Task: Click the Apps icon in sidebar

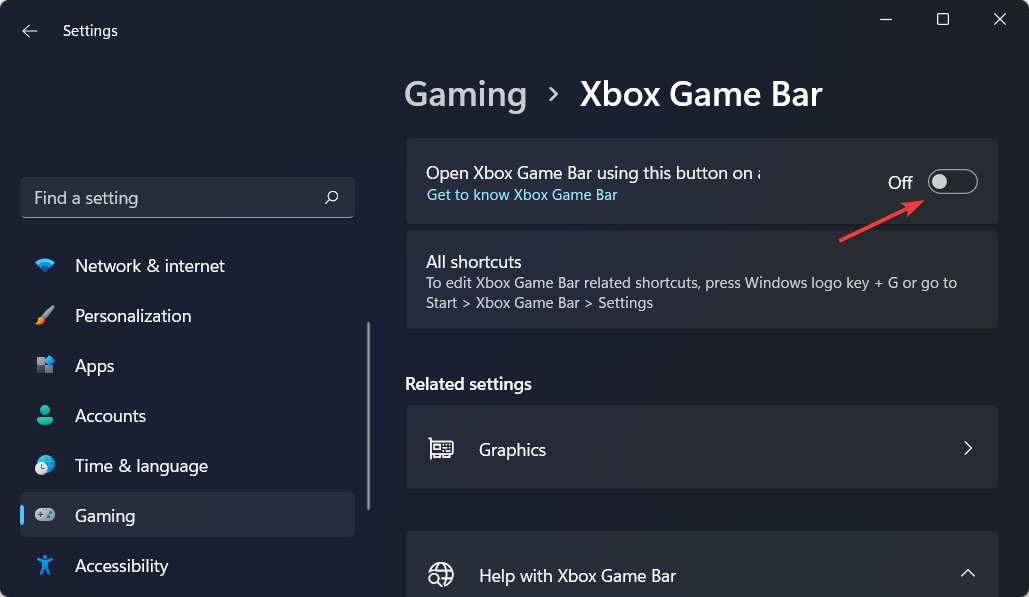Action: [45, 365]
